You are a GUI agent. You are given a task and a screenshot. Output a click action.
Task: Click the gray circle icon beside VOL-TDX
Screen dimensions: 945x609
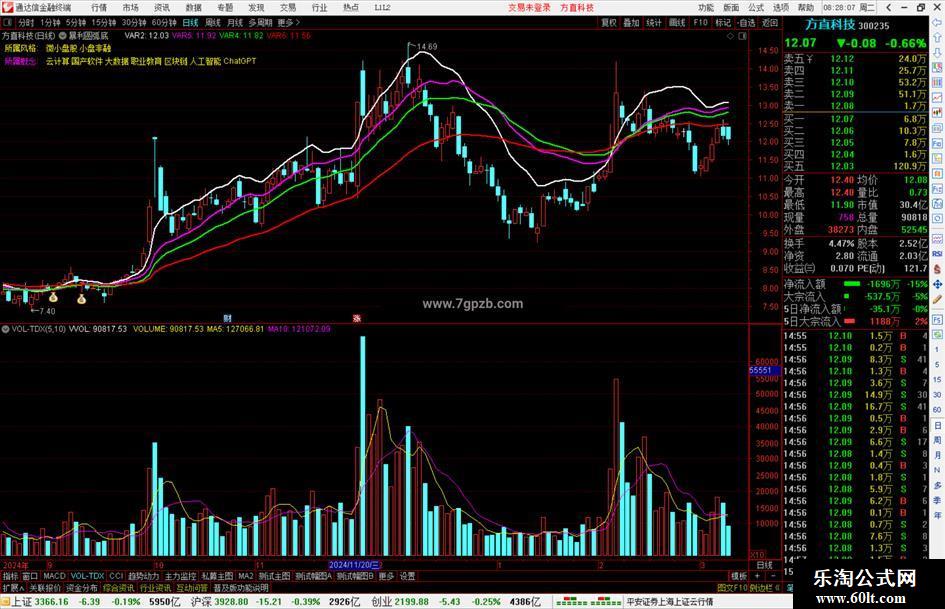point(5,329)
